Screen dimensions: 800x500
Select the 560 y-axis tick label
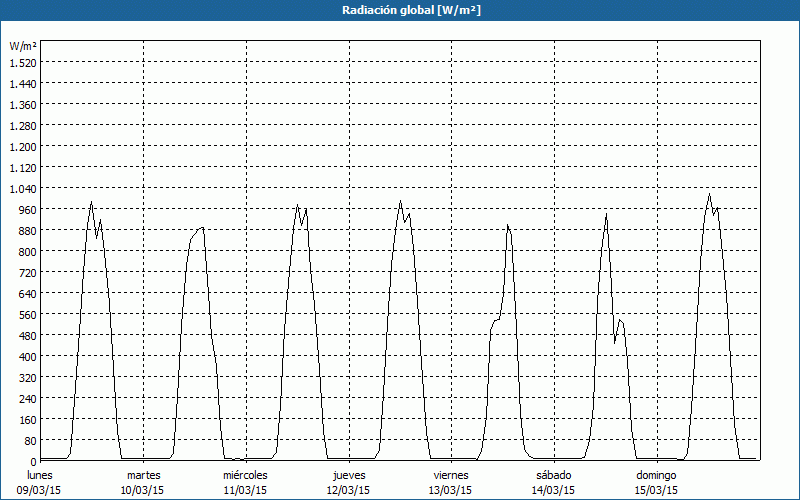22,314
